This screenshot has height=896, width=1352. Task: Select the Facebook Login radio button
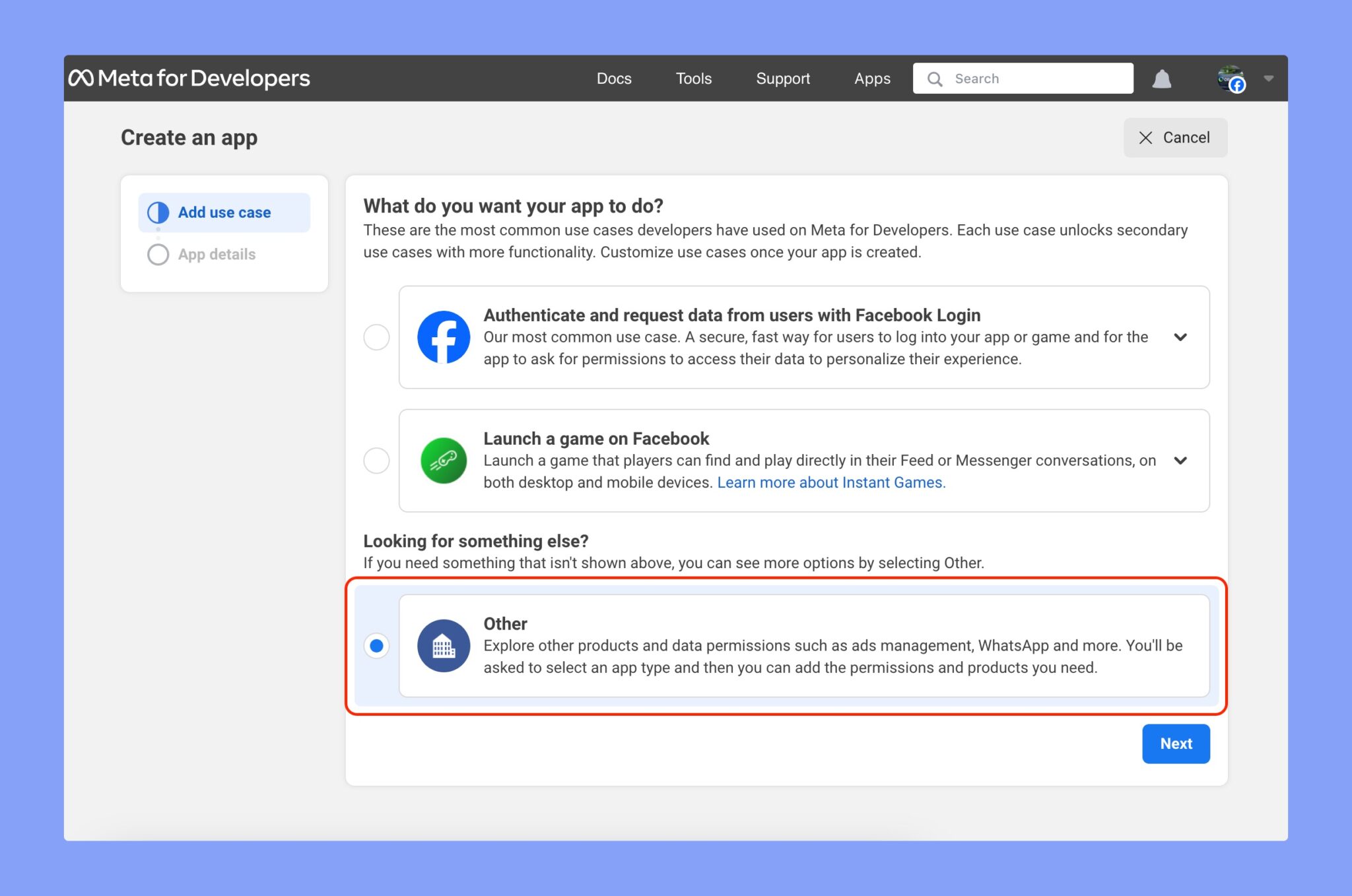pos(376,337)
